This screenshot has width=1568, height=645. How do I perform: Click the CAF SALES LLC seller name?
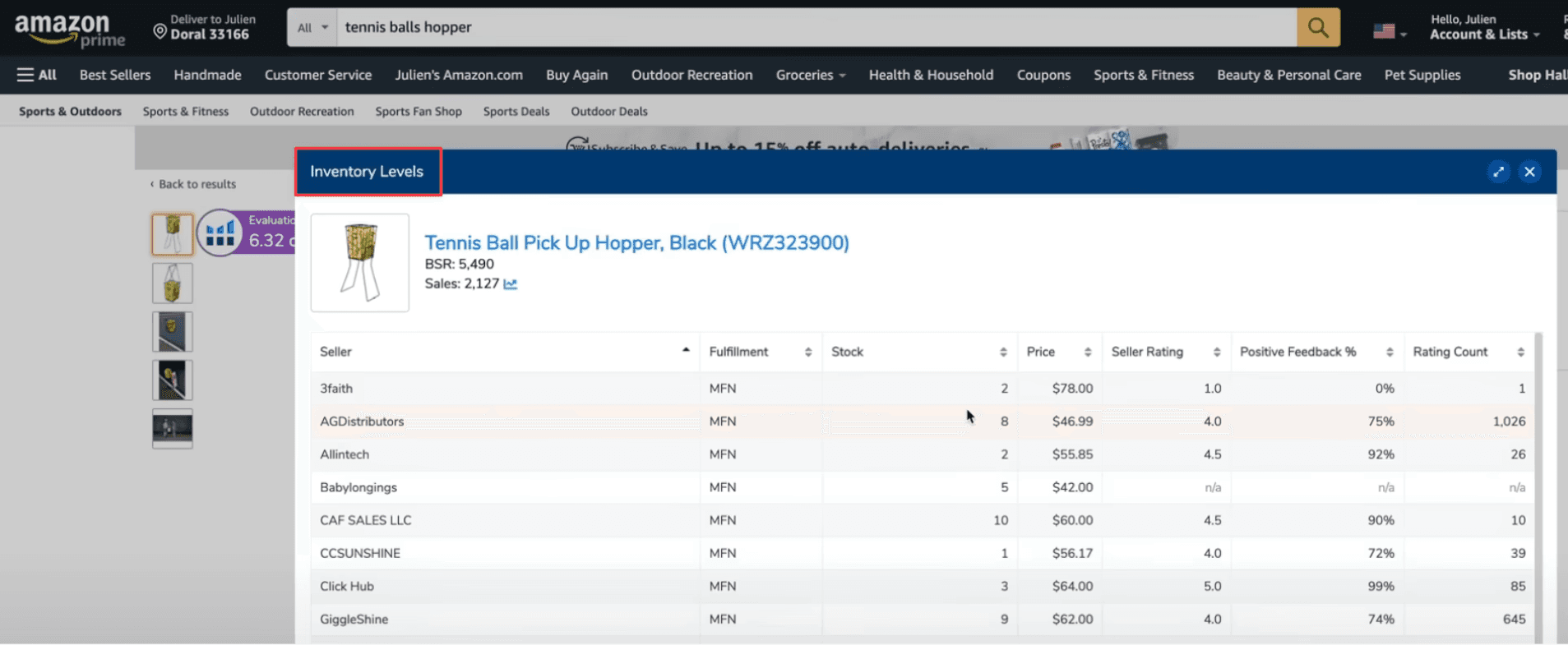[366, 520]
